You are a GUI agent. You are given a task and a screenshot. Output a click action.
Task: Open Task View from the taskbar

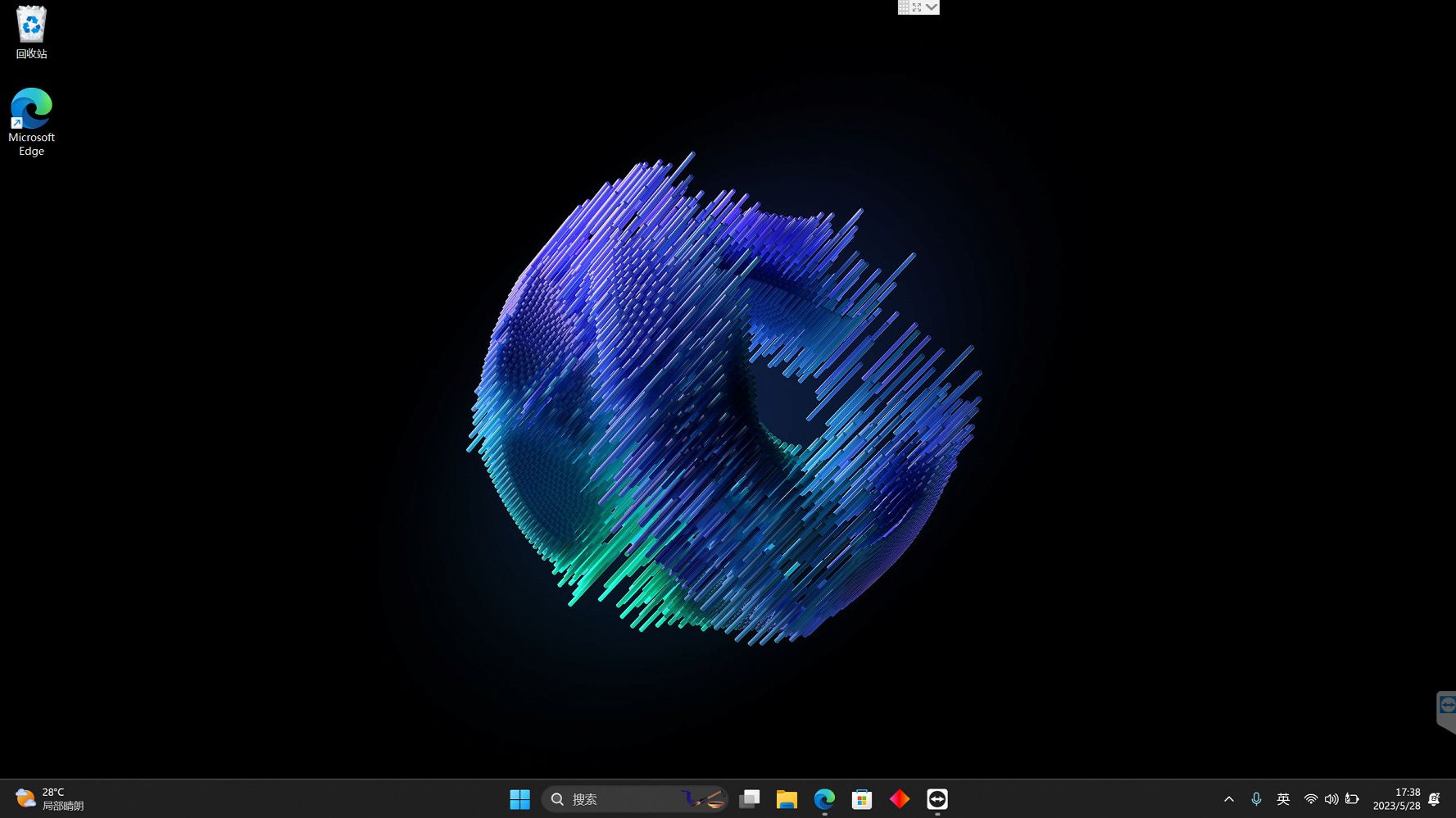749,798
